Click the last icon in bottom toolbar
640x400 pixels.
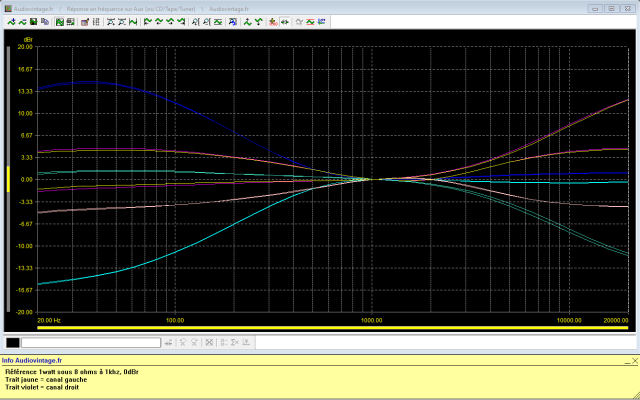tap(246, 342)
